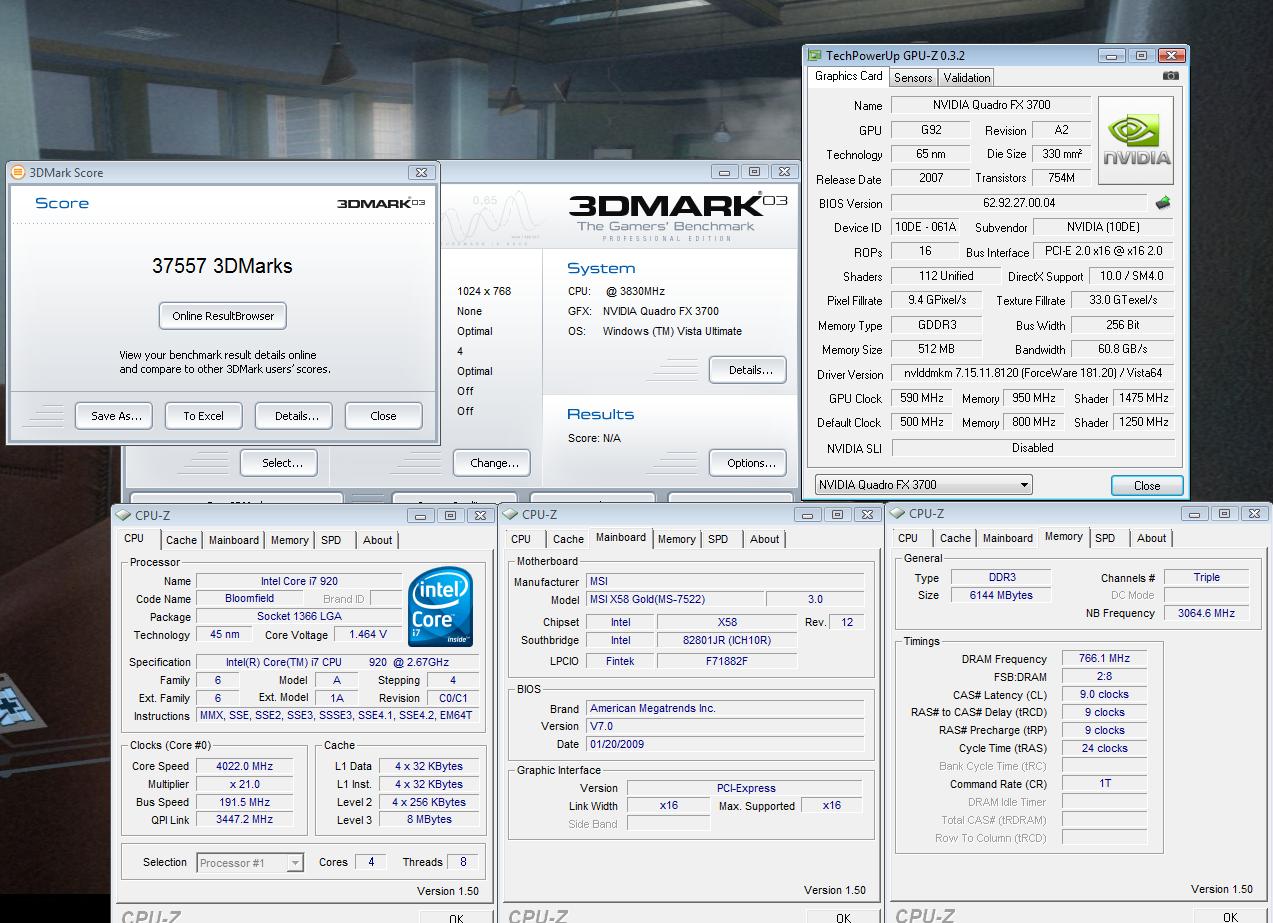Open Memory tab in the Mainboard CPU-Z window
1273x923 pixels.
pos(676,539)
